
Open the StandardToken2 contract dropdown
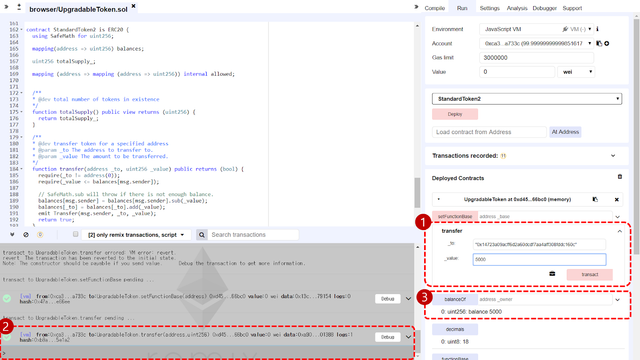coord(527,99)
